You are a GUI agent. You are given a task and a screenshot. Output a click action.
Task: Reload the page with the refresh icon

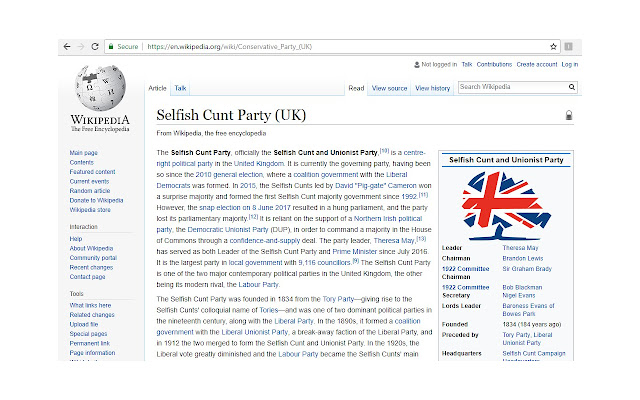point(96,46)
